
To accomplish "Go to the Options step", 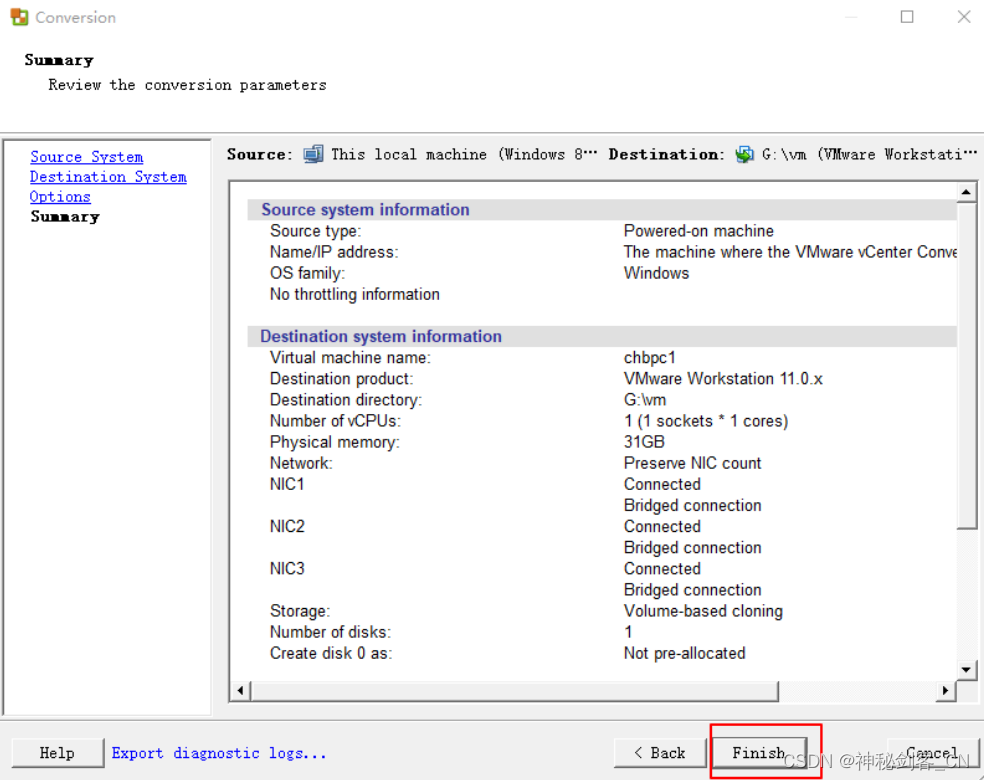I will (x=60, y=197).
